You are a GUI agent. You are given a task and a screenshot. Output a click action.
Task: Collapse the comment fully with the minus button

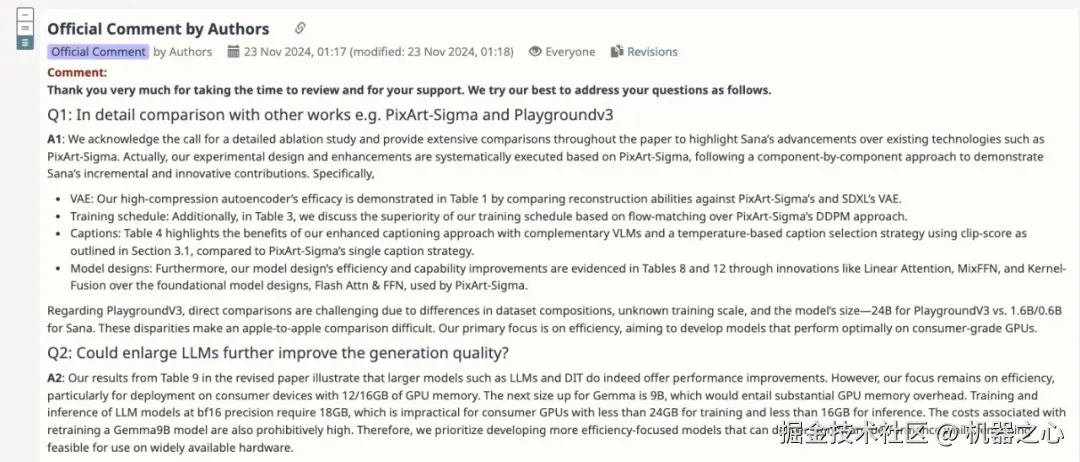coord(25,14)
